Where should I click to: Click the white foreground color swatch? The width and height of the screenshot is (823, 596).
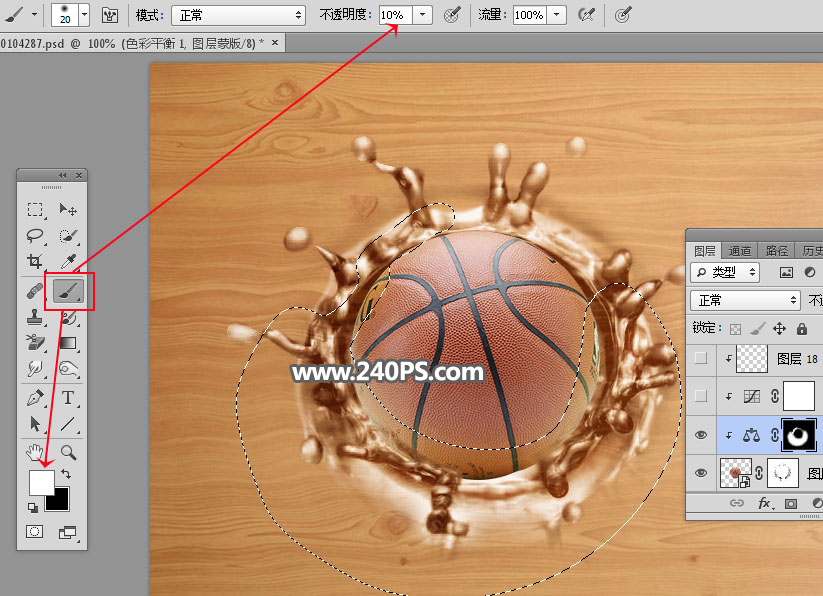pos(40,481)
